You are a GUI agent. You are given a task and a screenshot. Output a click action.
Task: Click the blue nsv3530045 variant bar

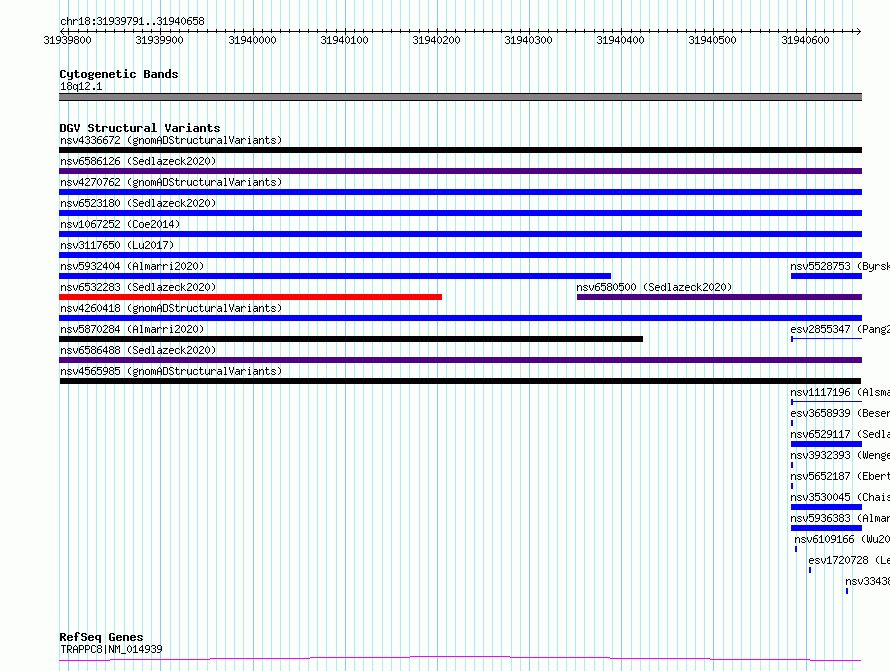point(826,507)
